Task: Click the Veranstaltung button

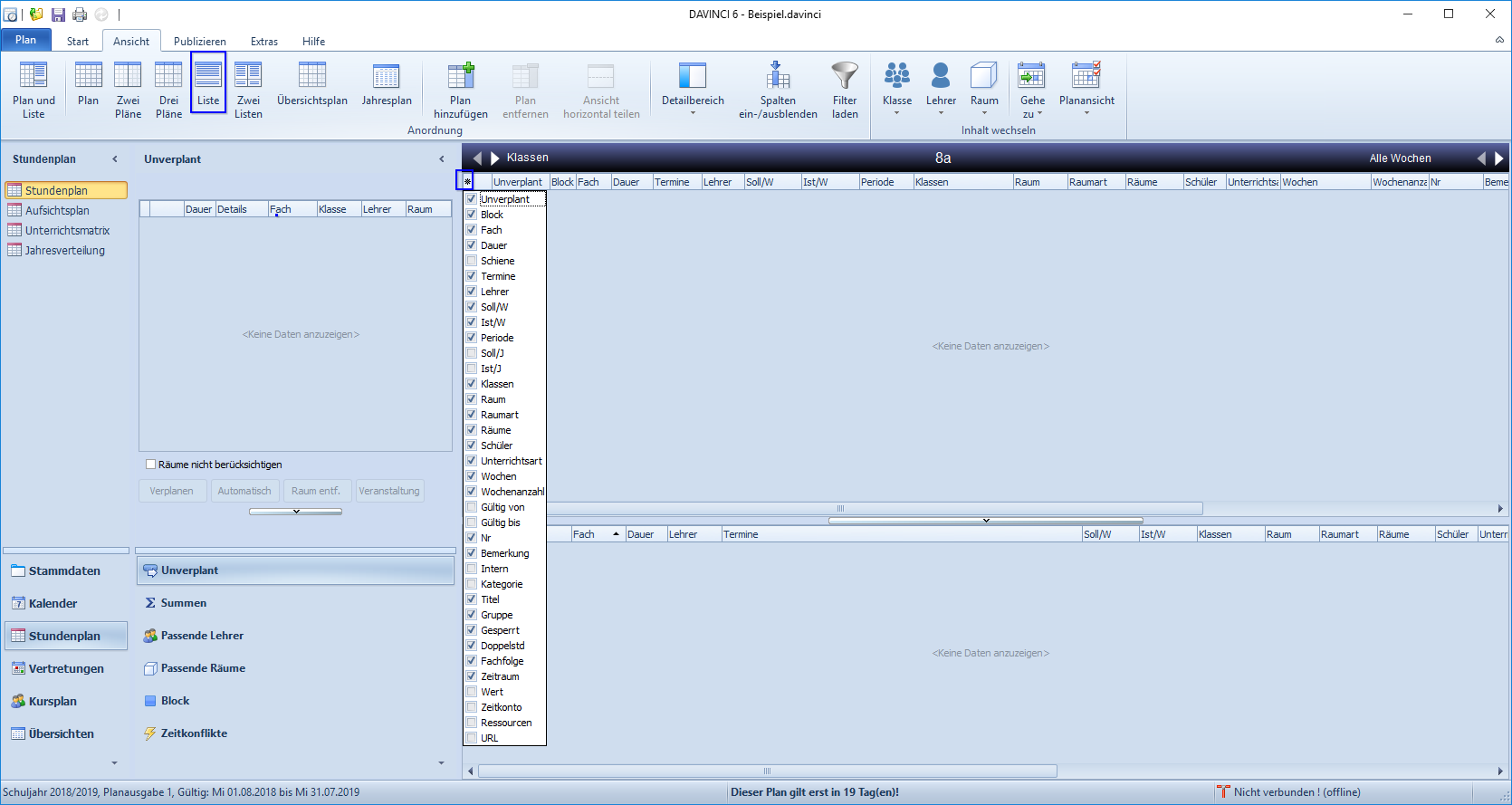Action: coord(389,491)
